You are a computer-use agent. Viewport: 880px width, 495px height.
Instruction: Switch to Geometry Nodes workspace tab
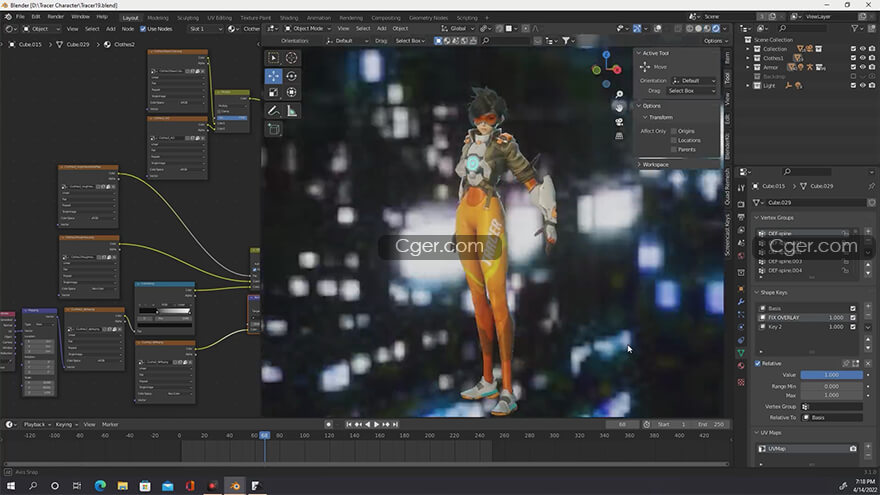point(428,18)
